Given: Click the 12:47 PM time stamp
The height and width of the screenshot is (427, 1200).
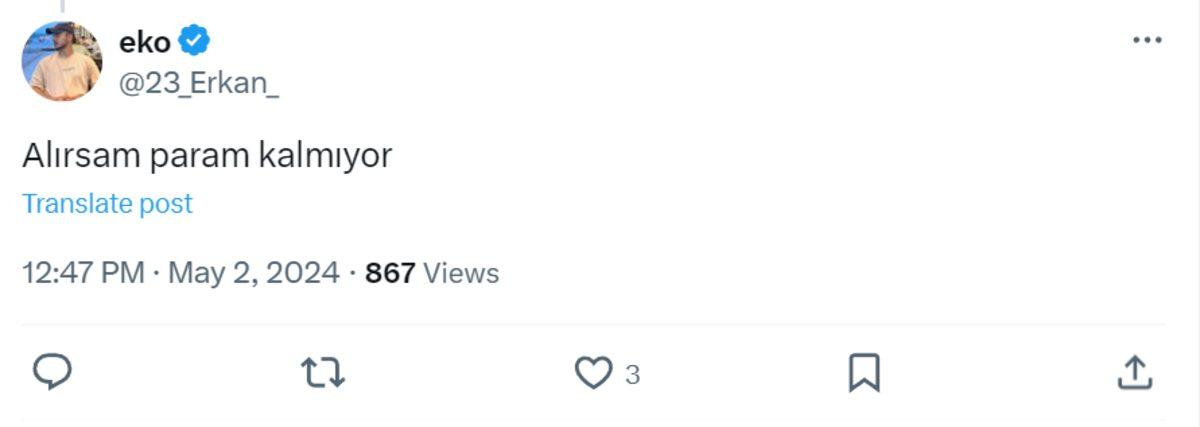Looking at the screenshot, I should coord(83,273).
